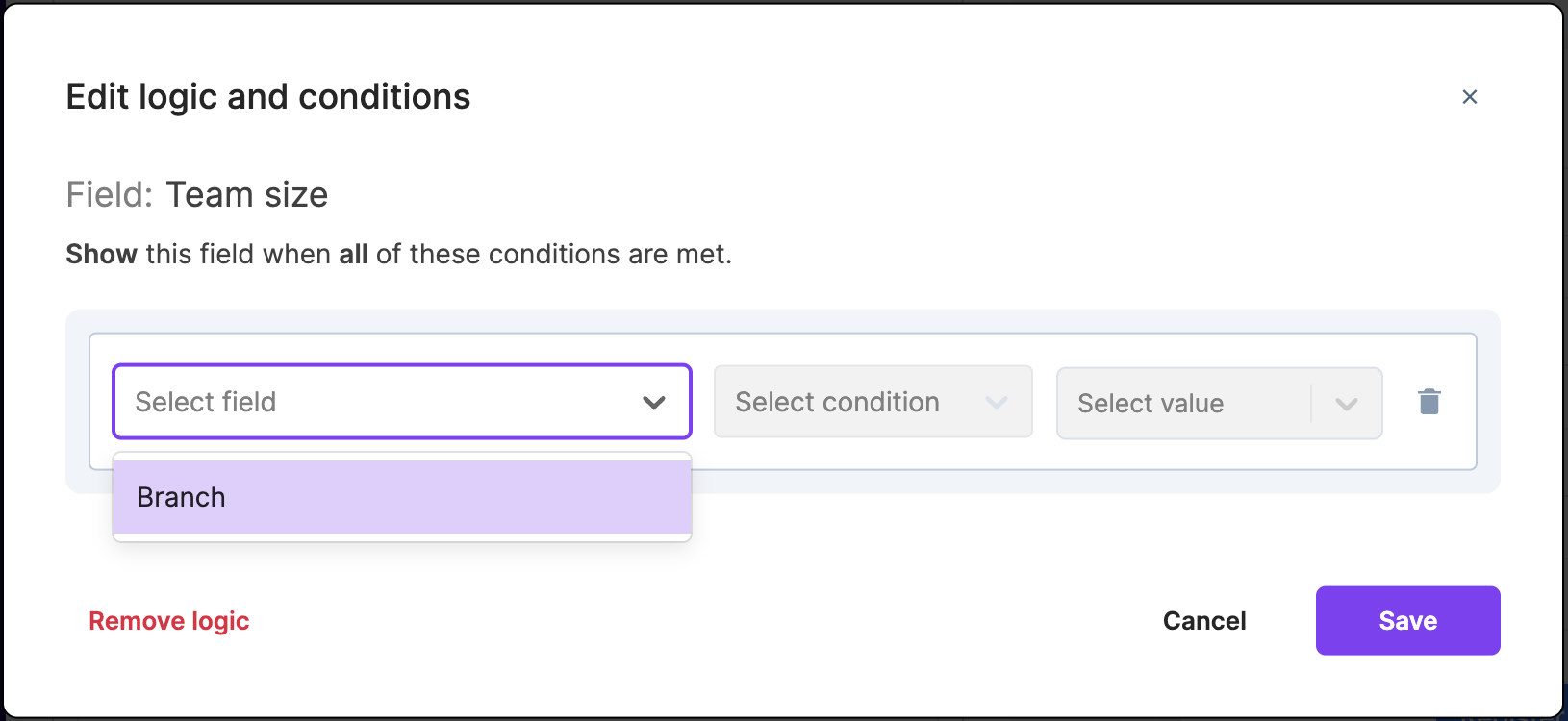Click the Show conditions description text
Viewport: 1568px width, 721px height.
pos(398,254)
